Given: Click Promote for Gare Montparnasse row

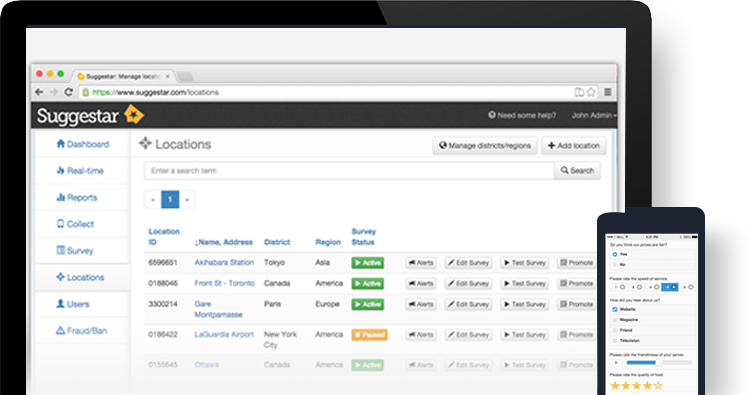Looking at the screenshot, I should [x=576, y=304].
